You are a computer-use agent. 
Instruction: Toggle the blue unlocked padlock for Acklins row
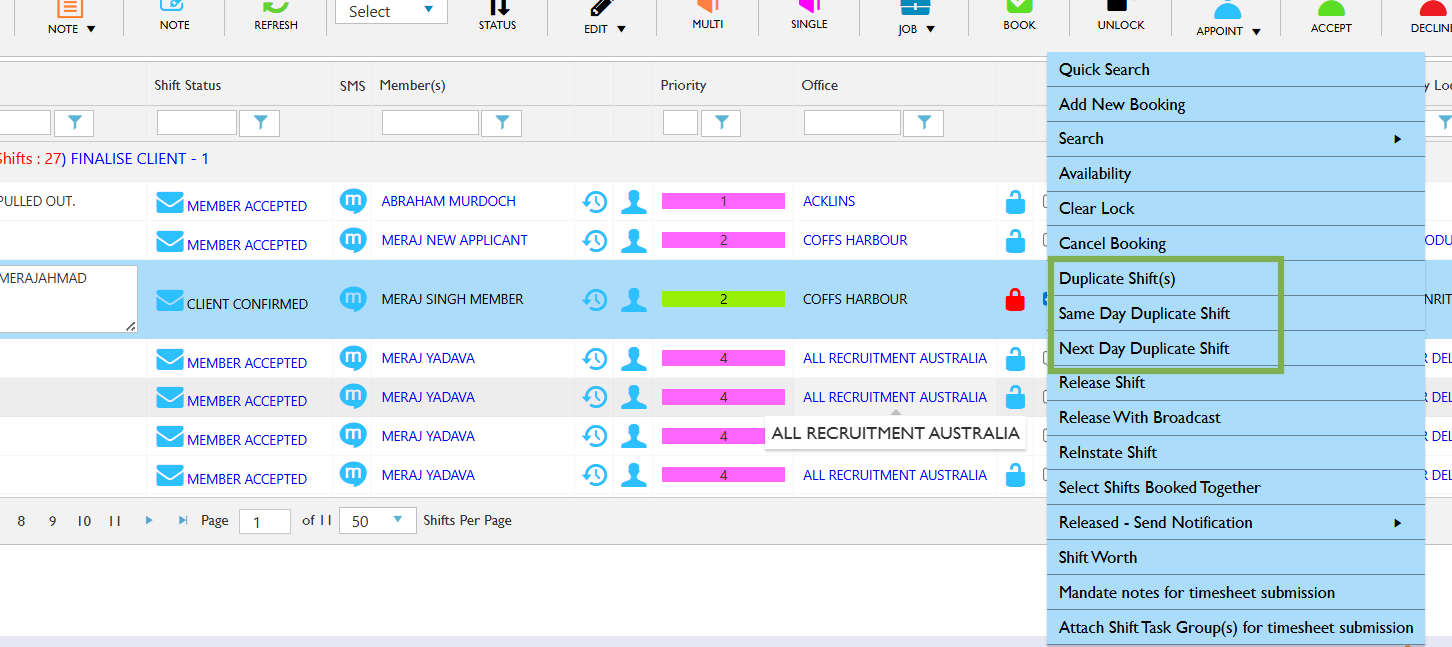click(1015, 202)
